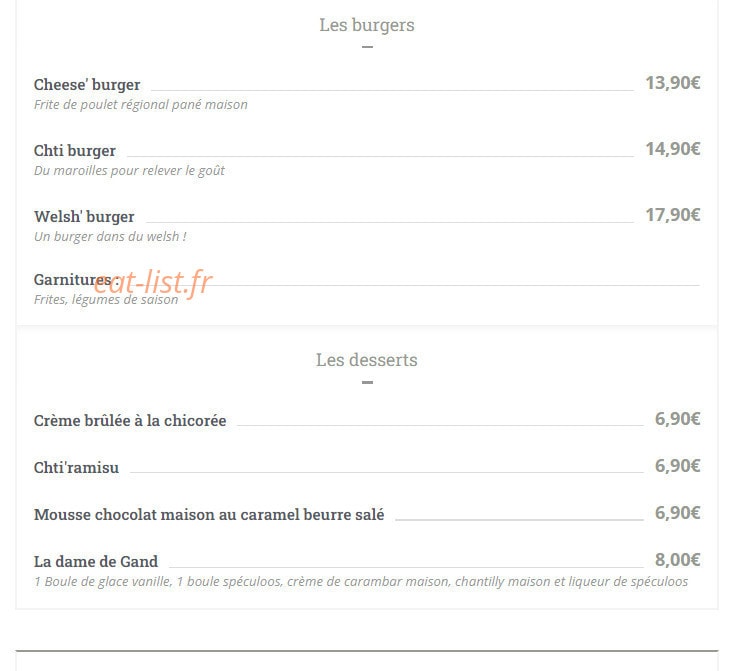Click the 'Du maroilles pour relever le goût' text
Screen dimensions: 751x671
pyautogui.click(x=129, y=171)
